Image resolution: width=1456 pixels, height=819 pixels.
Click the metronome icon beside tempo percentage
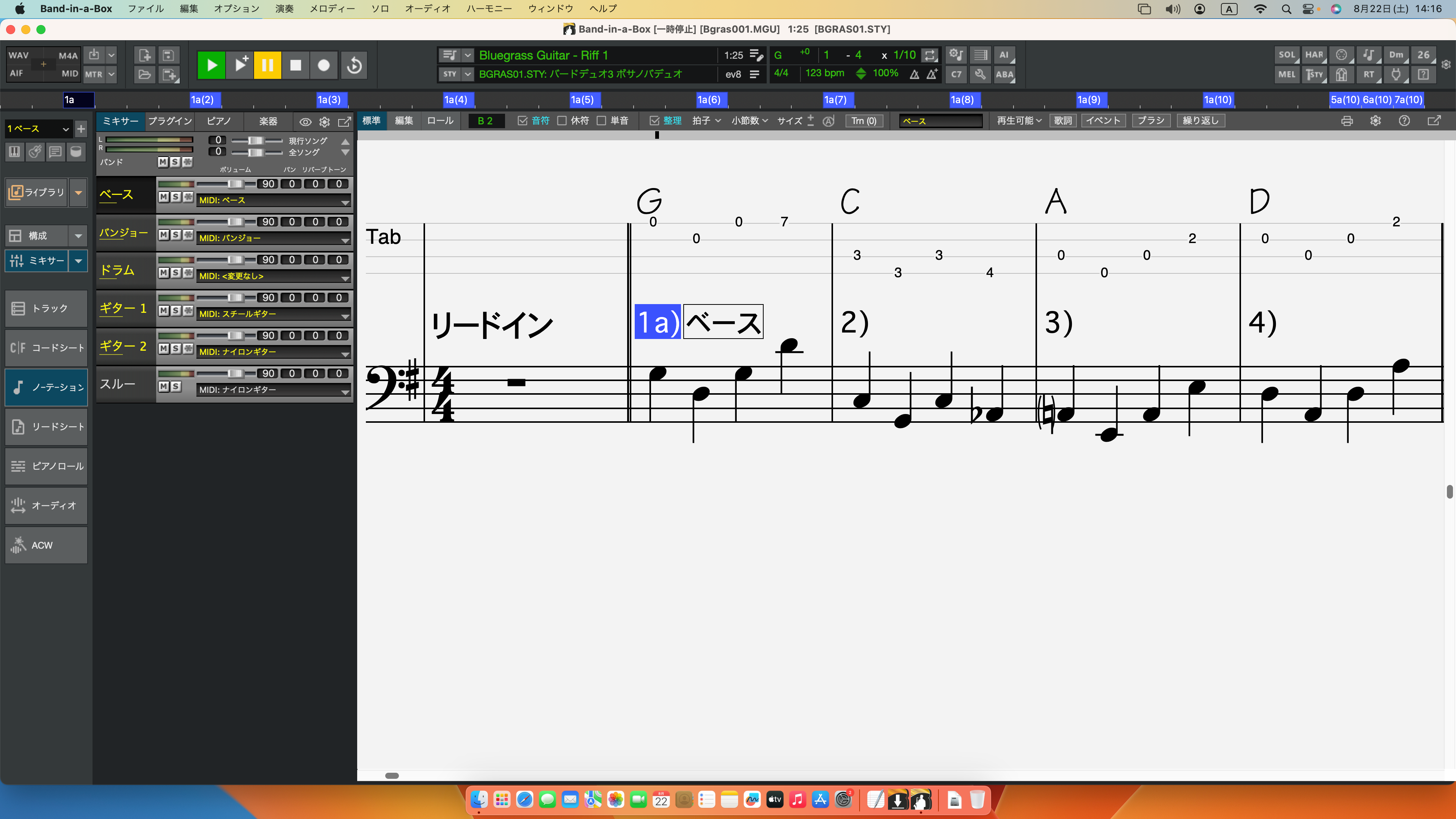[914, 74]
